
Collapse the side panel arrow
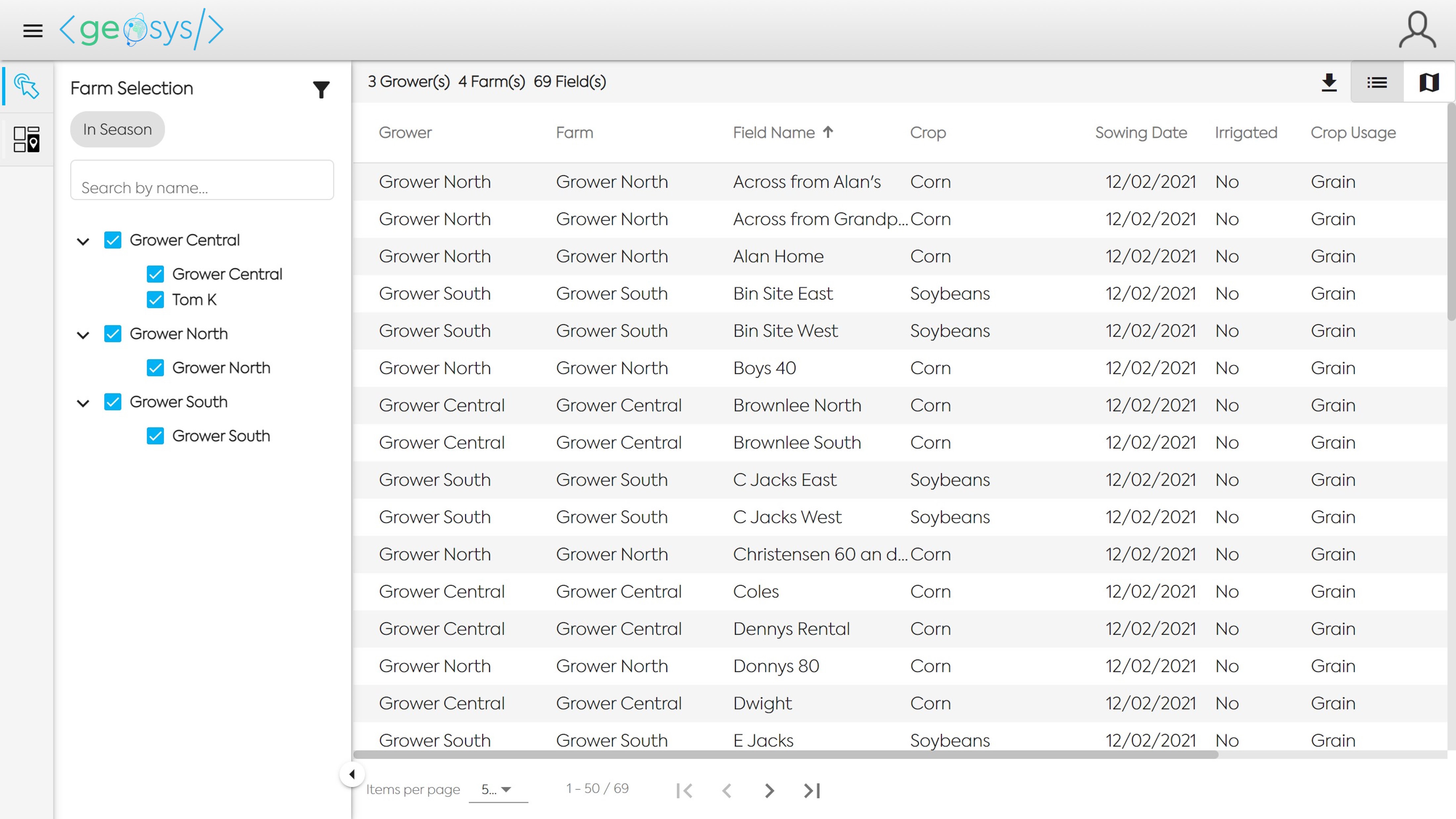click(351, 774)
